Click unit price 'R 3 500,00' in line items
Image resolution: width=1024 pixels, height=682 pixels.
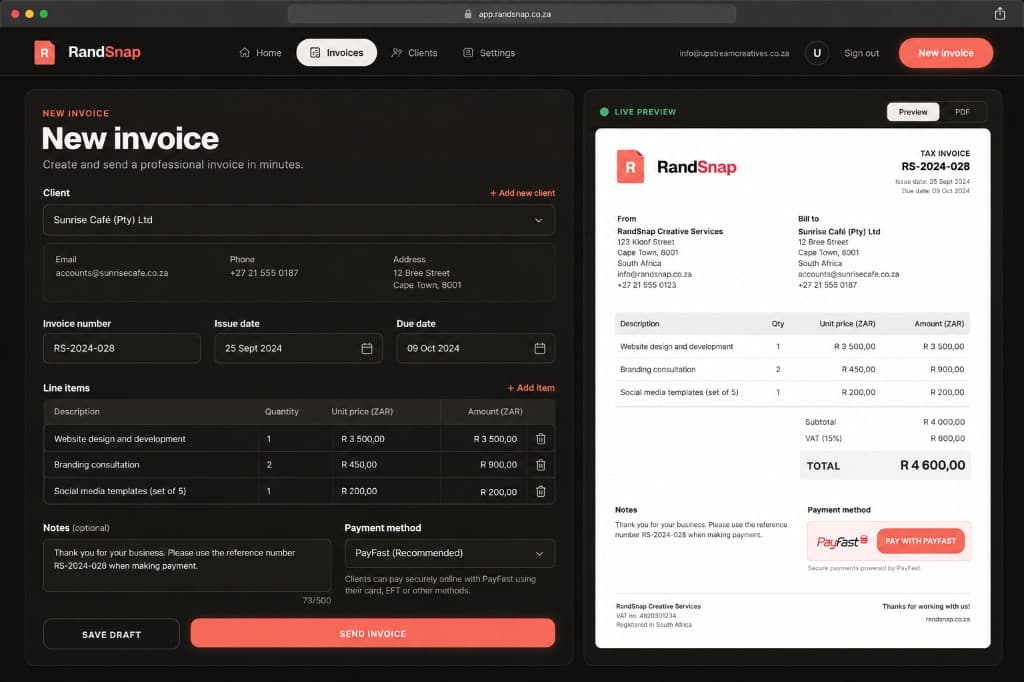pyautogui.click(x=362, y=439)
